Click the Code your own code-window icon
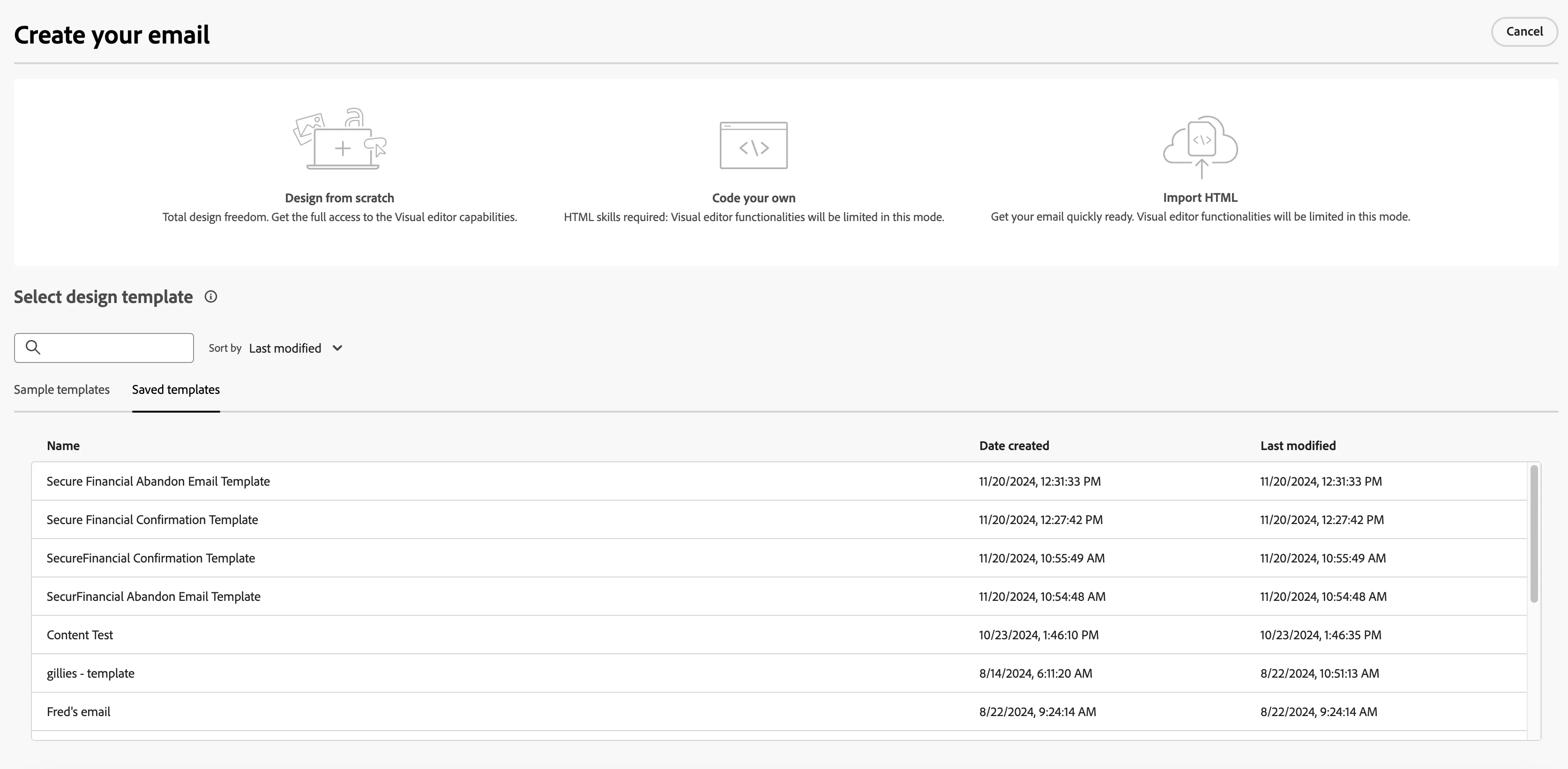This screenshot has width=1568, height=769. click(754, 145)
